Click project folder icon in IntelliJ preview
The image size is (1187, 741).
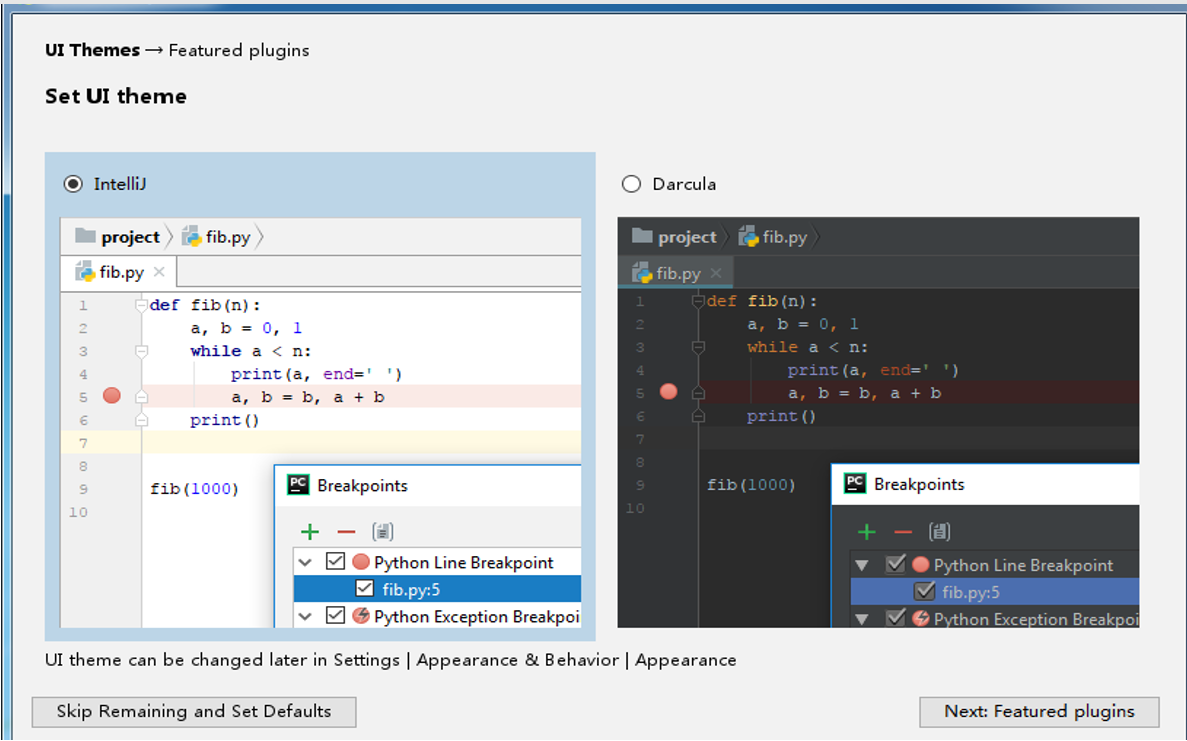pos(86,236)
